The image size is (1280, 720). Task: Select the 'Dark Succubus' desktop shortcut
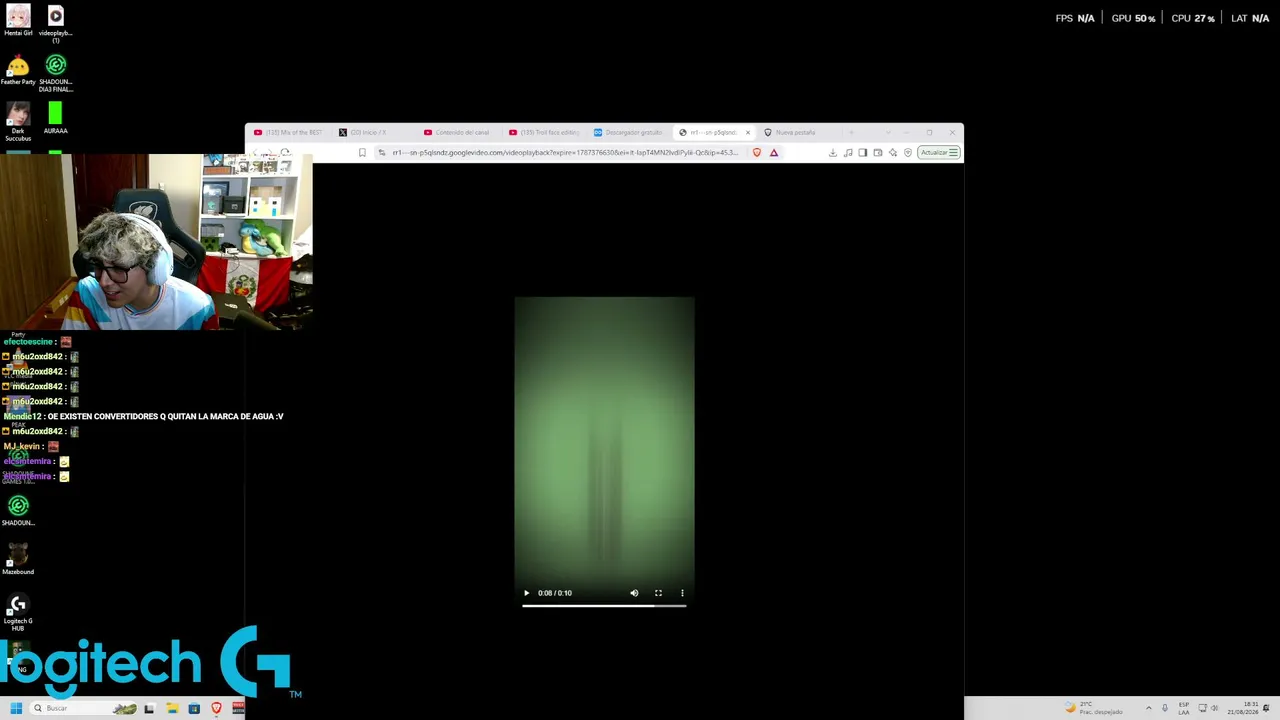click(18, 122)
